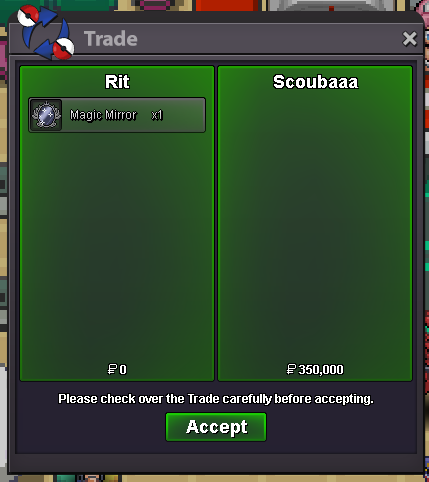429x482 pixels.
Task: Select the Magic Mirror item name
Action: tap(103, 115)
